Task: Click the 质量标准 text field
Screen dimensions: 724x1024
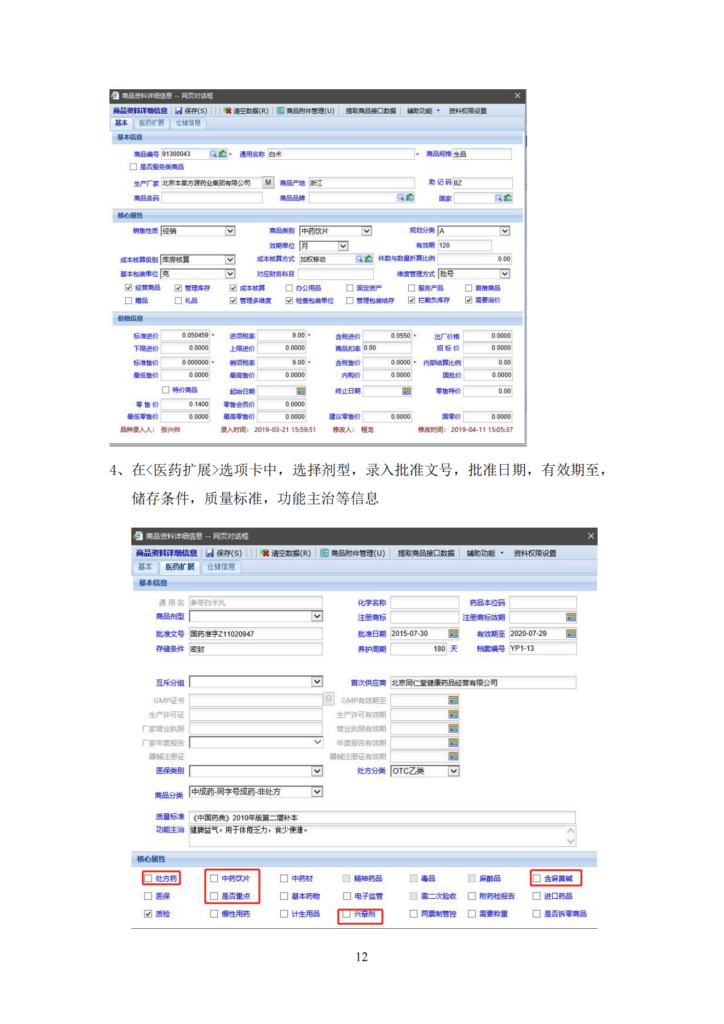Action: (382, 817)
